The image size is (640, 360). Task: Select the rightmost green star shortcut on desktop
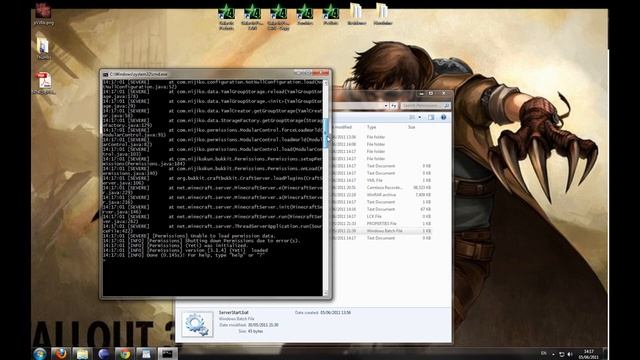coord(330,14)
